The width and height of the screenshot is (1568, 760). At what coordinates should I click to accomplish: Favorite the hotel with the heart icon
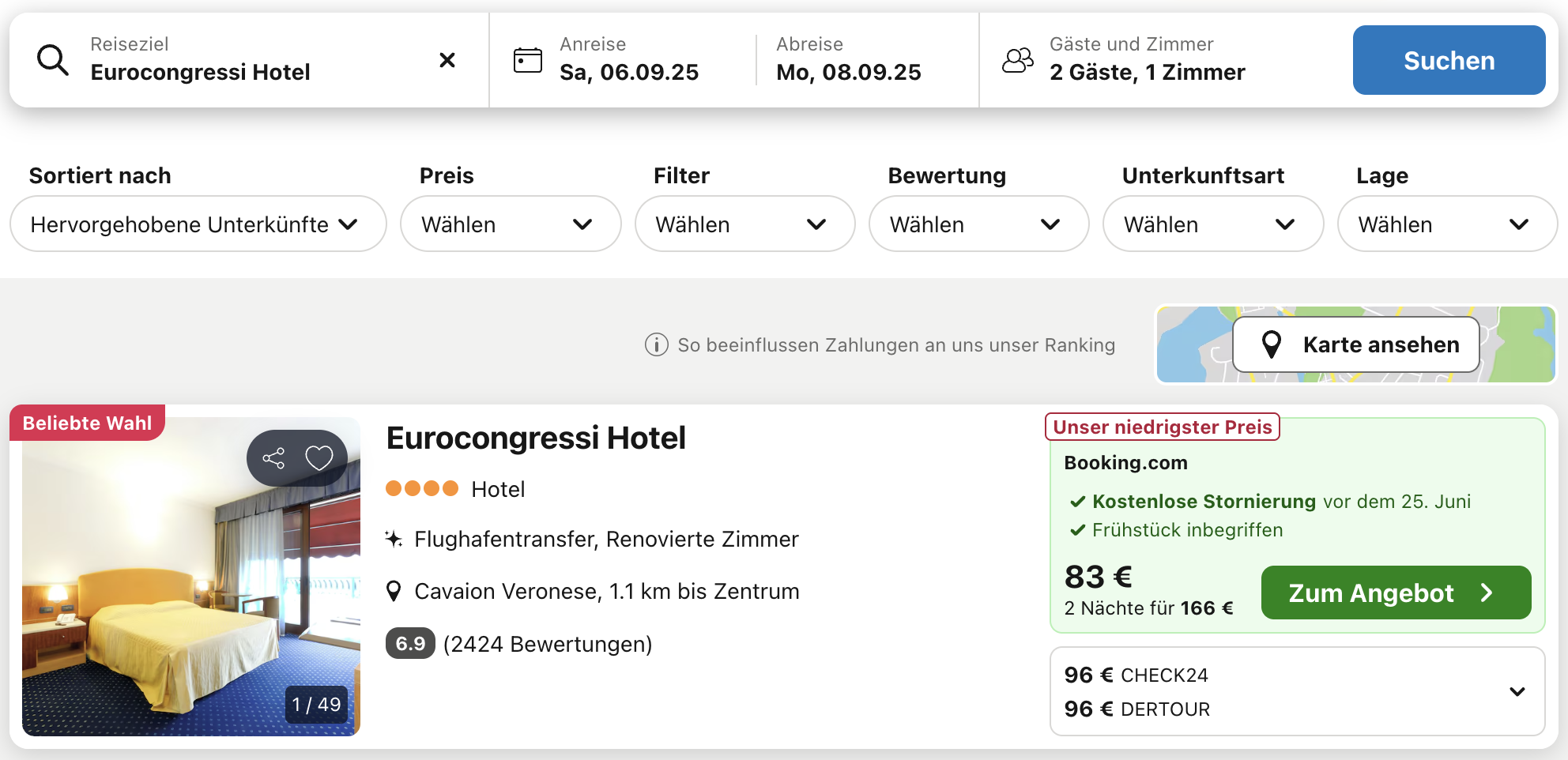tap(319, 458)
